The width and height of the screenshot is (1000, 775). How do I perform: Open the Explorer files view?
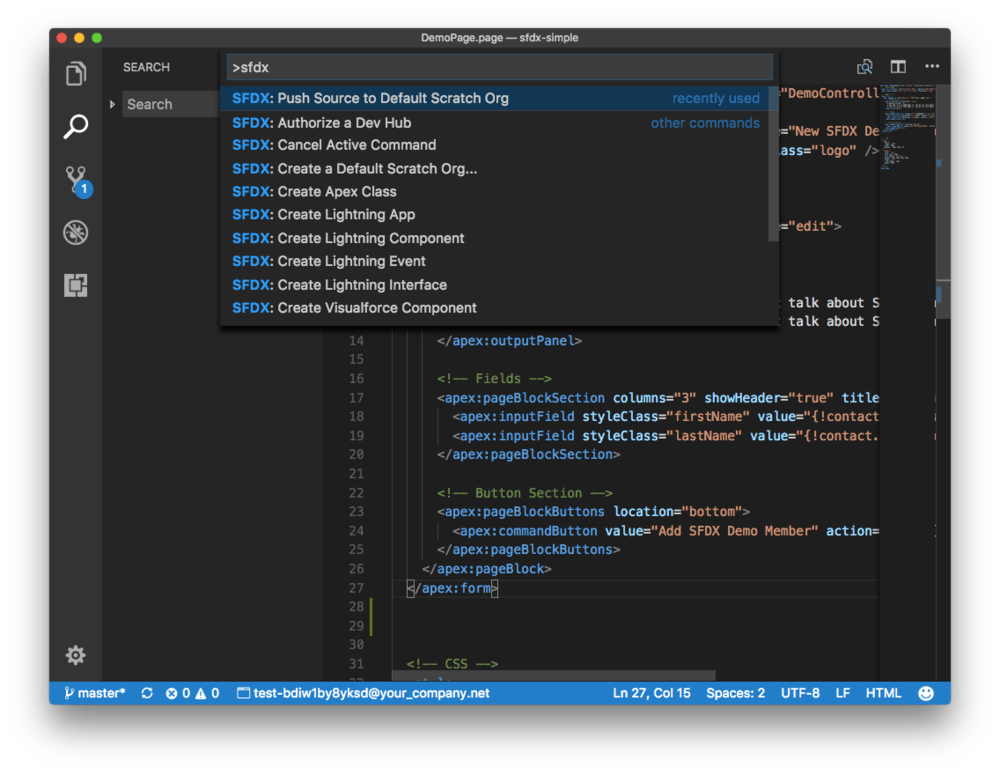point(75,74)
